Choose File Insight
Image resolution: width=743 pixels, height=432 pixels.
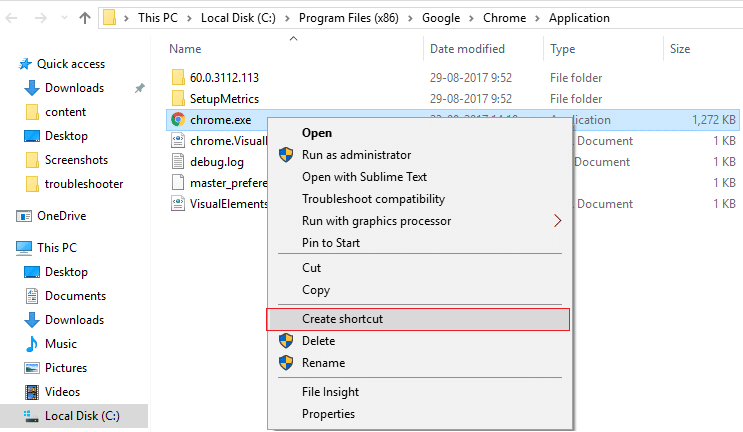click(420, 392)
